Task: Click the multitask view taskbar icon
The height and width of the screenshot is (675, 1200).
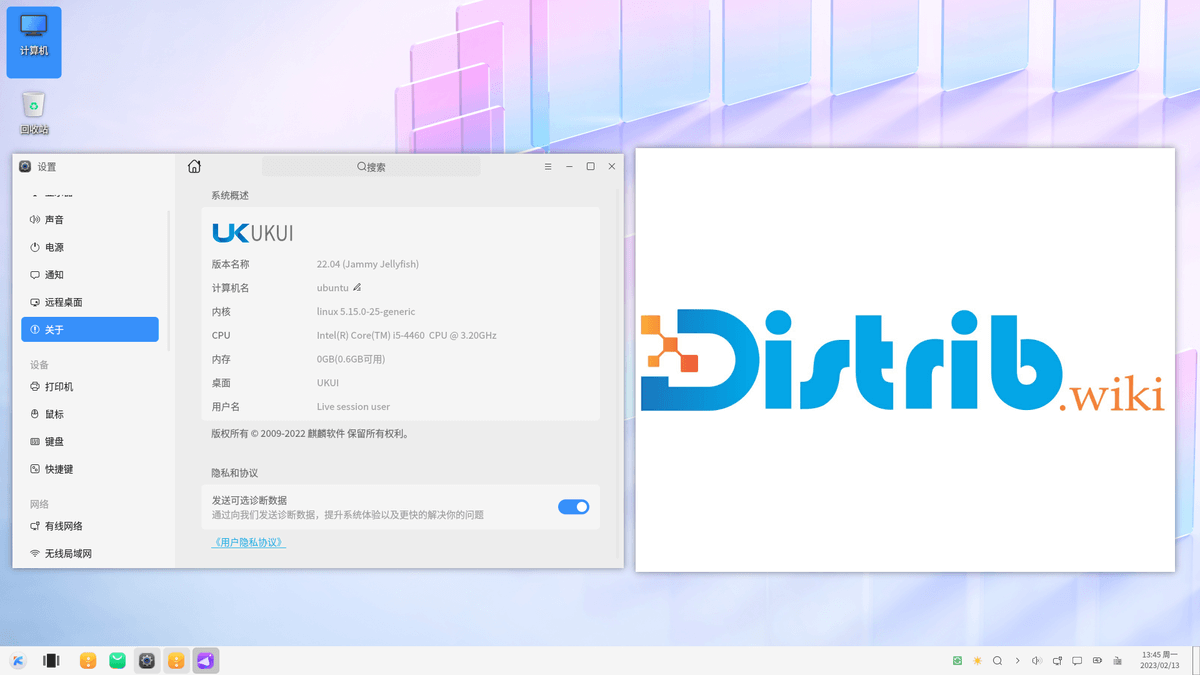Action: [x=51, y=661]
